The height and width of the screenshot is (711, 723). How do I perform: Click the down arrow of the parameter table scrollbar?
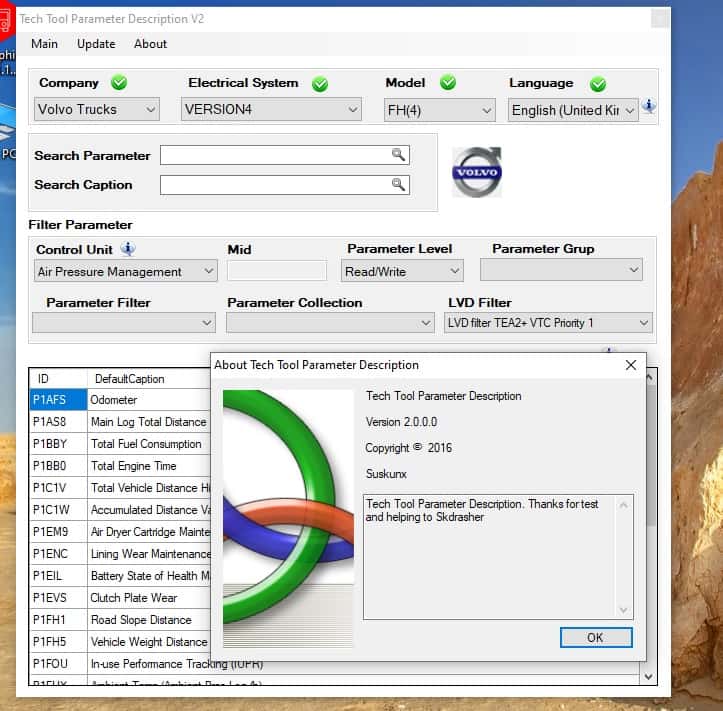[648, 676]
